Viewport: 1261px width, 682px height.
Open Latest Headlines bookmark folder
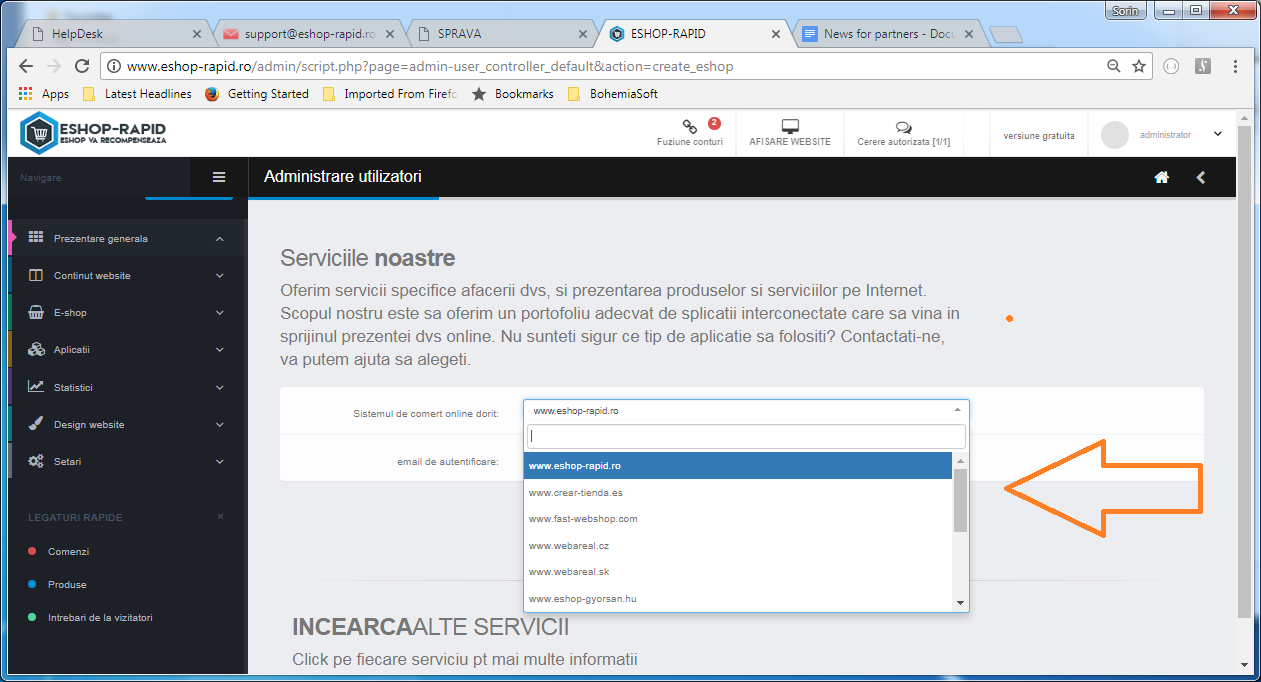137,94
